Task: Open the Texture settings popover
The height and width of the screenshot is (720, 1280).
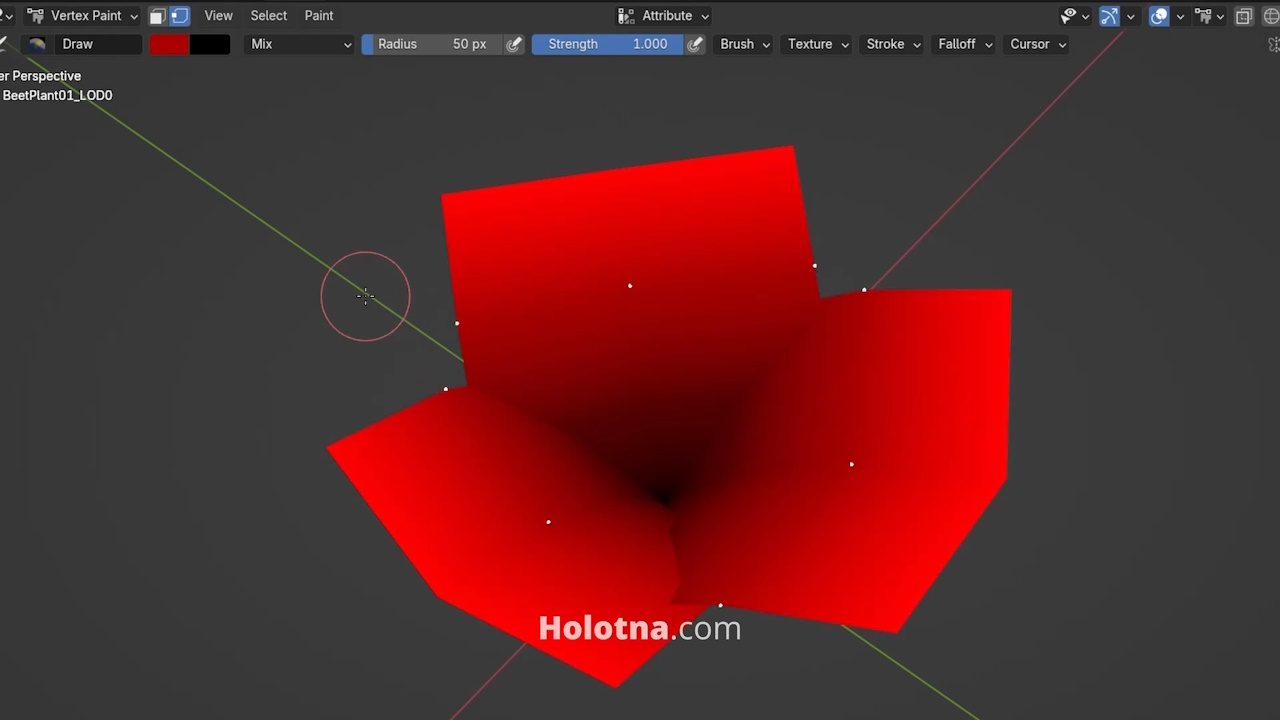Action: [x=817, y=44]
